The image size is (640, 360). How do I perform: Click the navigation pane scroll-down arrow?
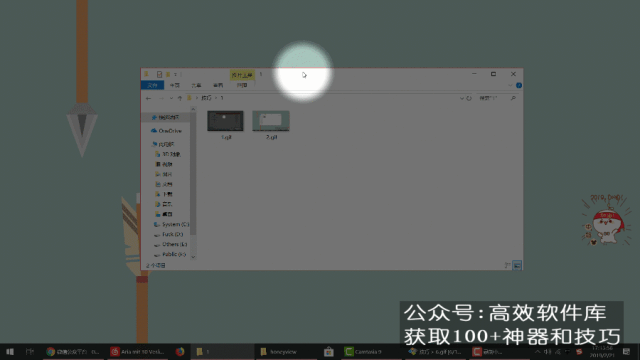[193, 257]
